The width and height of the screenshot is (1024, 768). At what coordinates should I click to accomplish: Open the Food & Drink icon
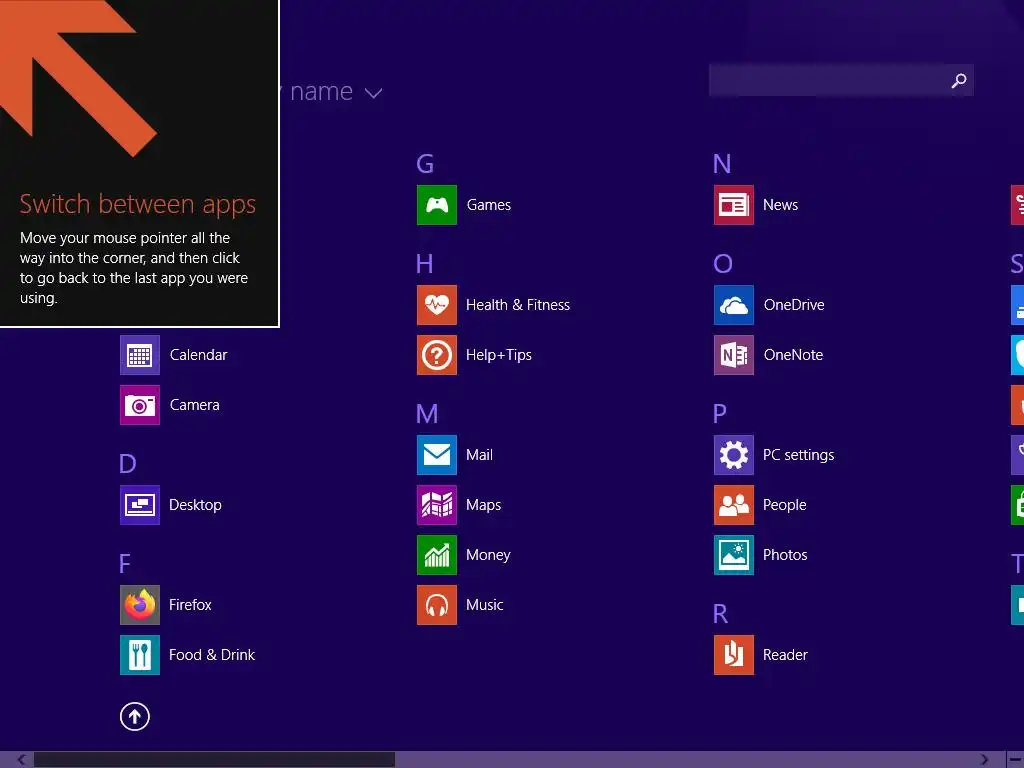click(x=140, y=655)
